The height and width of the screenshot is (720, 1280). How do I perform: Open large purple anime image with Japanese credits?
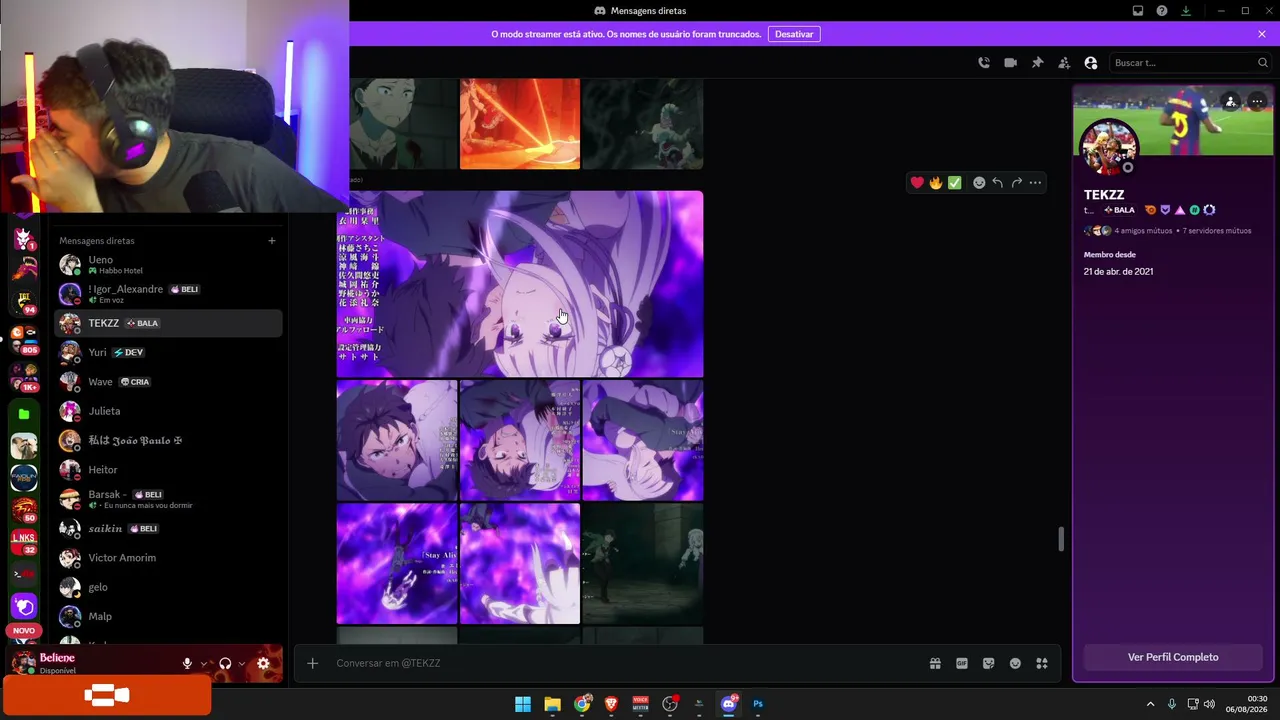click(x=520, y=284)
